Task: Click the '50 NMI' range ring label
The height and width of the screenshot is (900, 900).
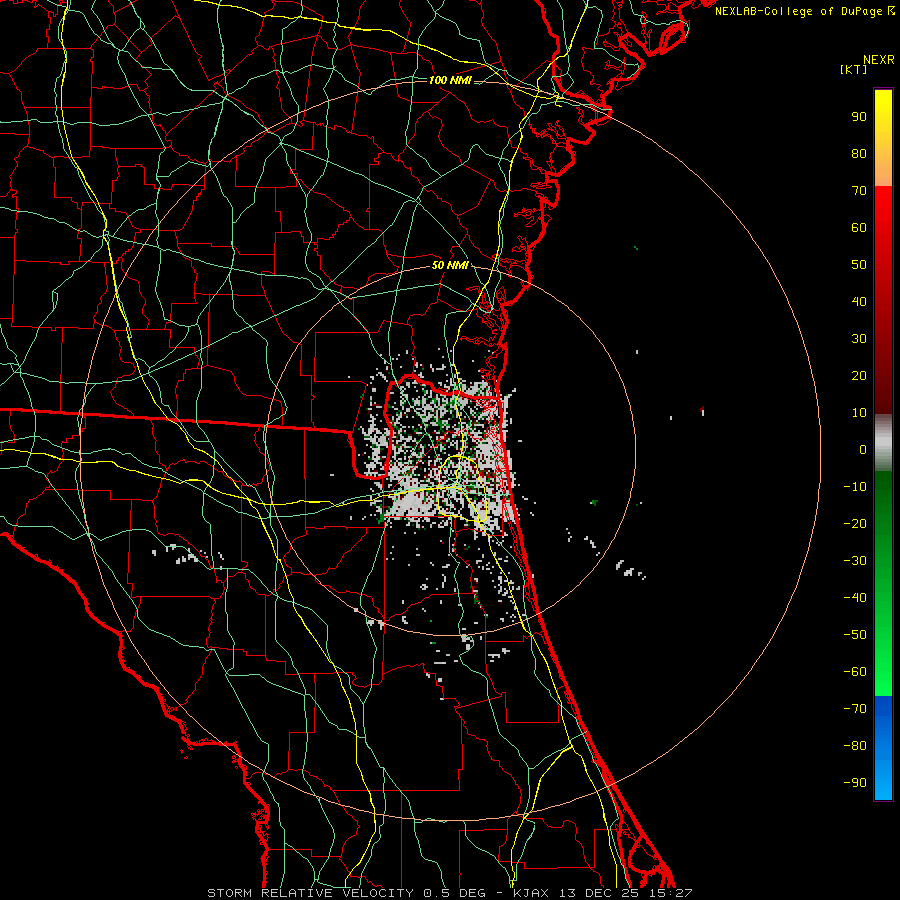Action: click(451, 265)
